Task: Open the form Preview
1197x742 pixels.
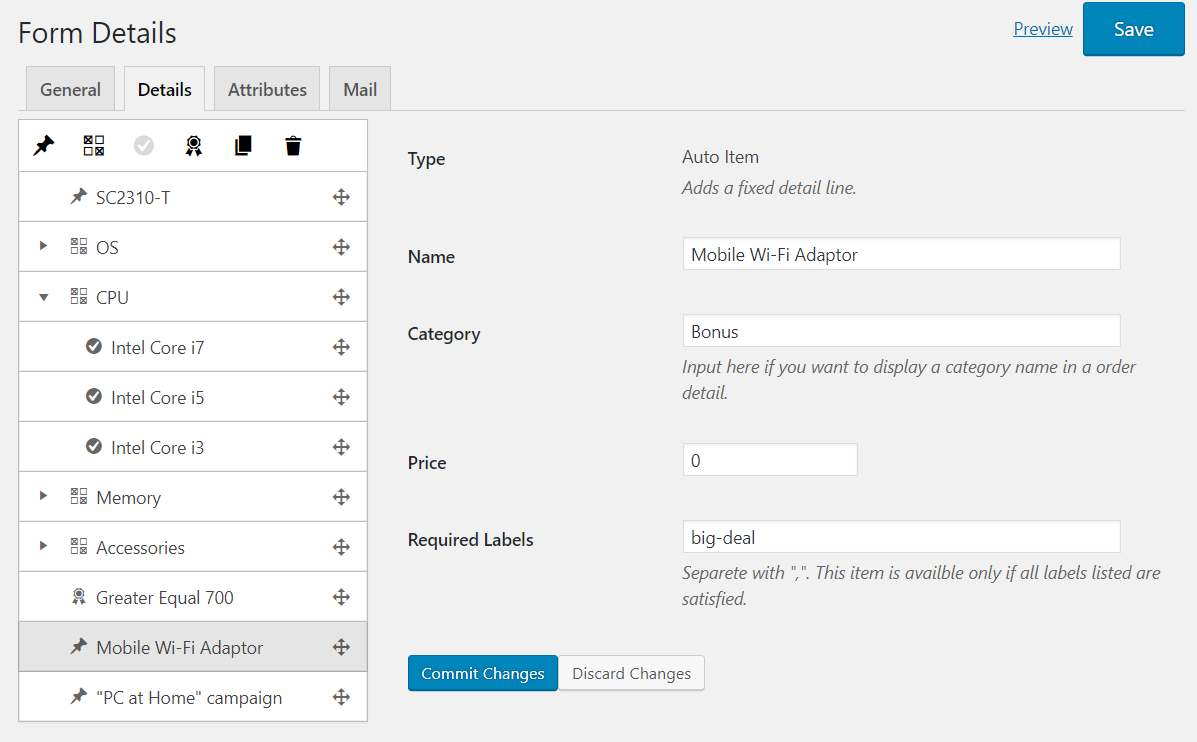Action: tap(1042, 29)
